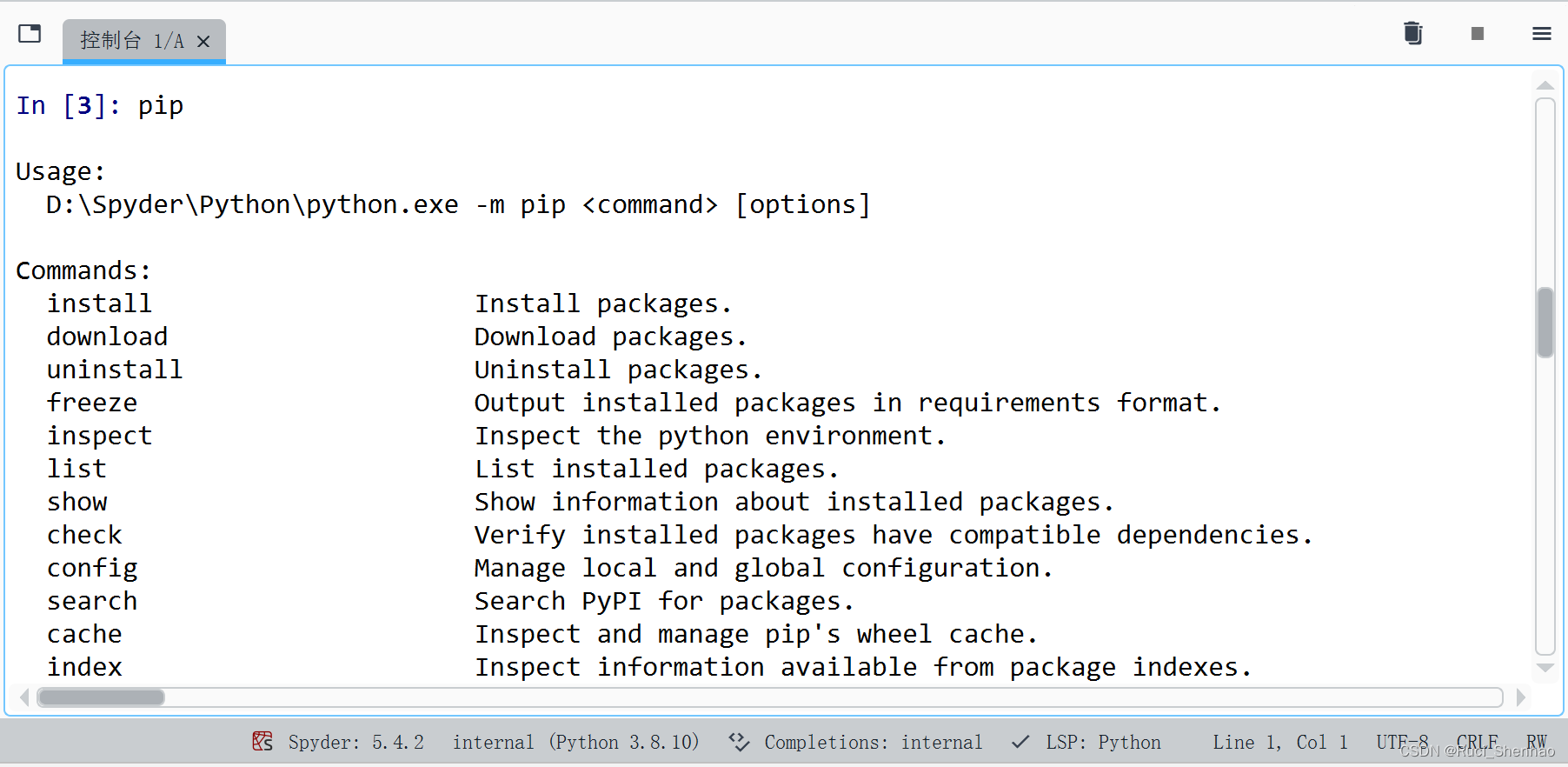1568x767 pixels.
Task: Open the UTF-8 encoding status
Action: pyautogui.click(x=1402, y=742)
